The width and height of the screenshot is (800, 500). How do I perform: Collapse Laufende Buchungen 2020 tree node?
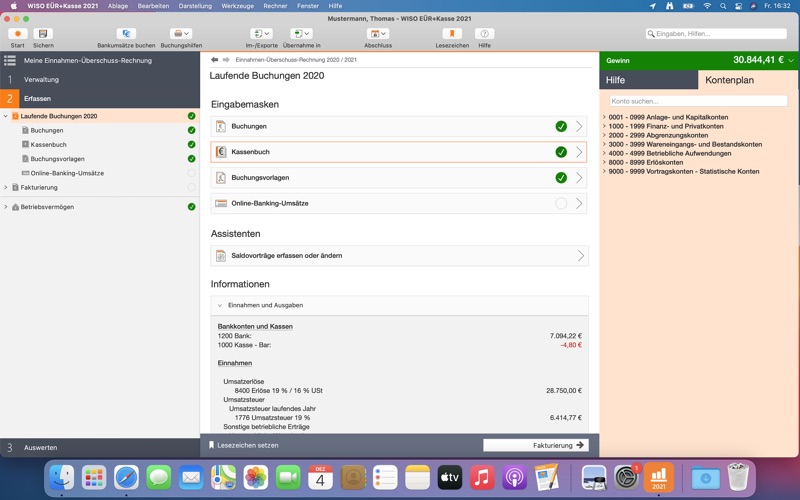click(6, 116)
